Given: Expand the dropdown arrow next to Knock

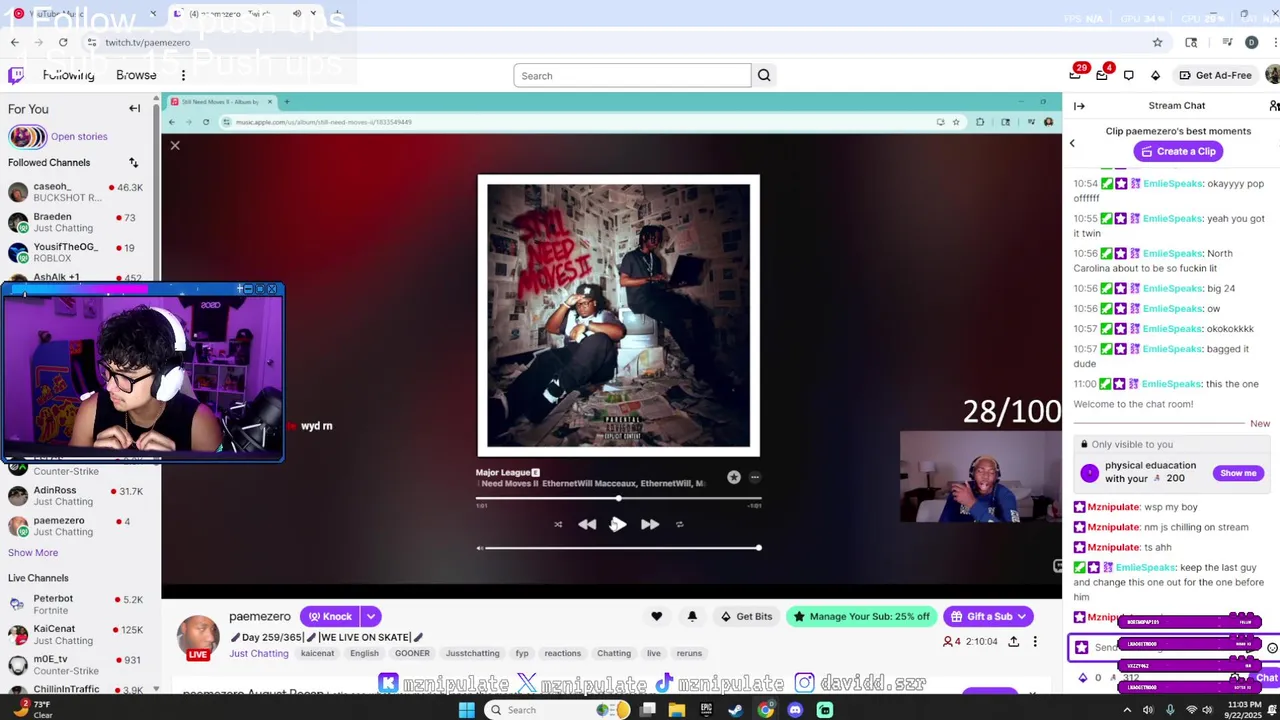Looking at the screenshot, I should tap(371, 616).
